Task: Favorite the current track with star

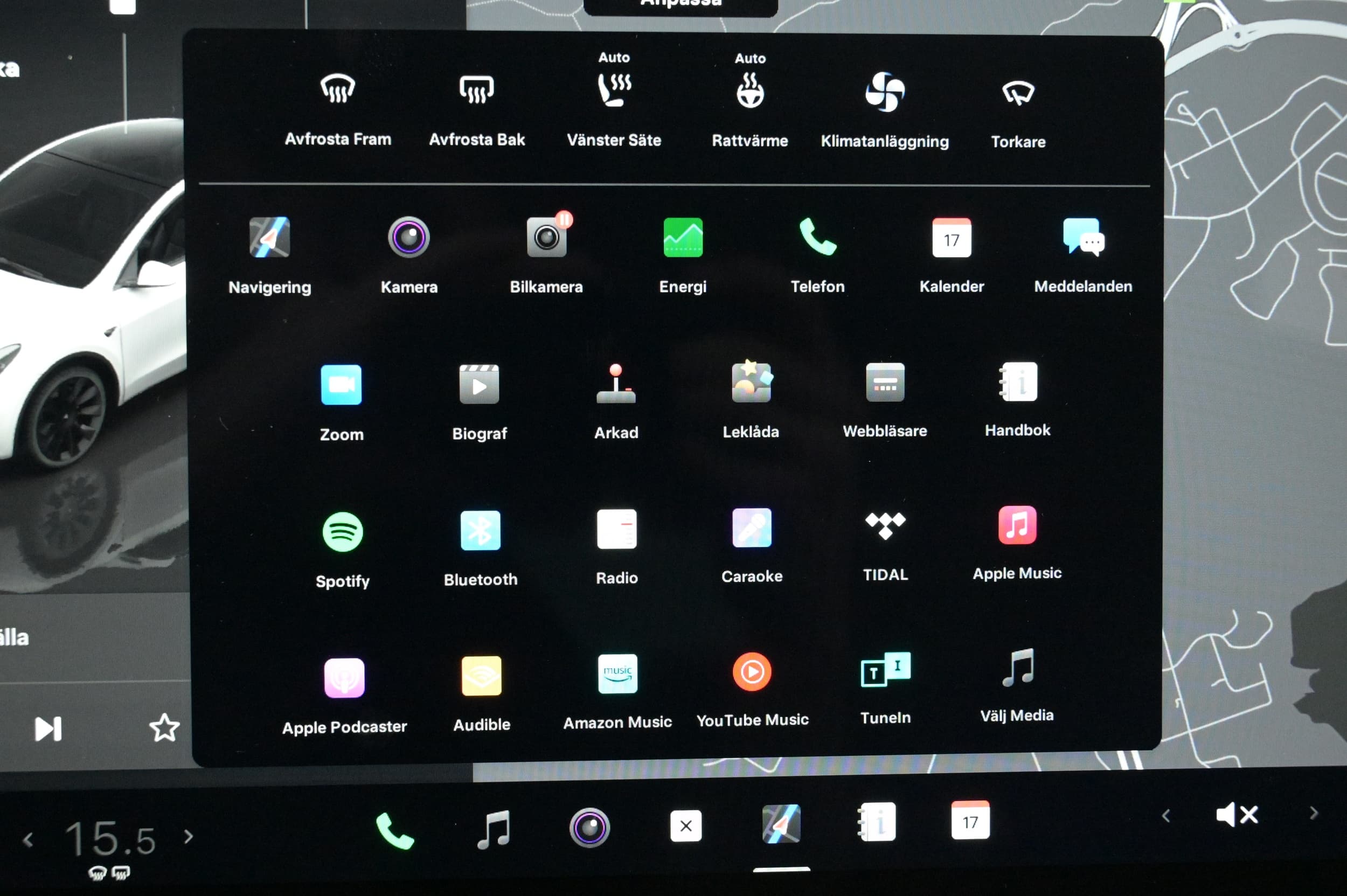Action: coord(164,727)
